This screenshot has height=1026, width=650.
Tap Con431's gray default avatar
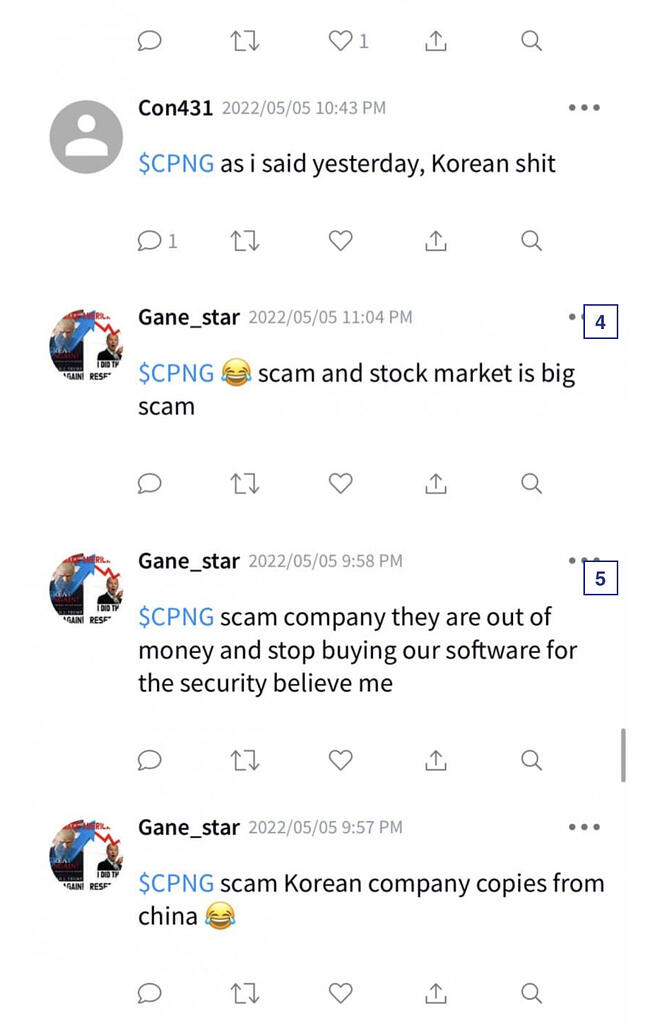point(86,137)
